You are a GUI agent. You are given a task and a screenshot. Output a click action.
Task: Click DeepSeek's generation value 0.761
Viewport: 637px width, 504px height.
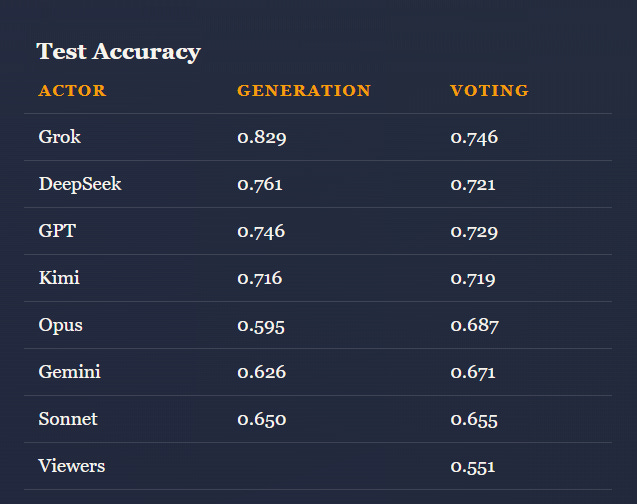[260, 184]
